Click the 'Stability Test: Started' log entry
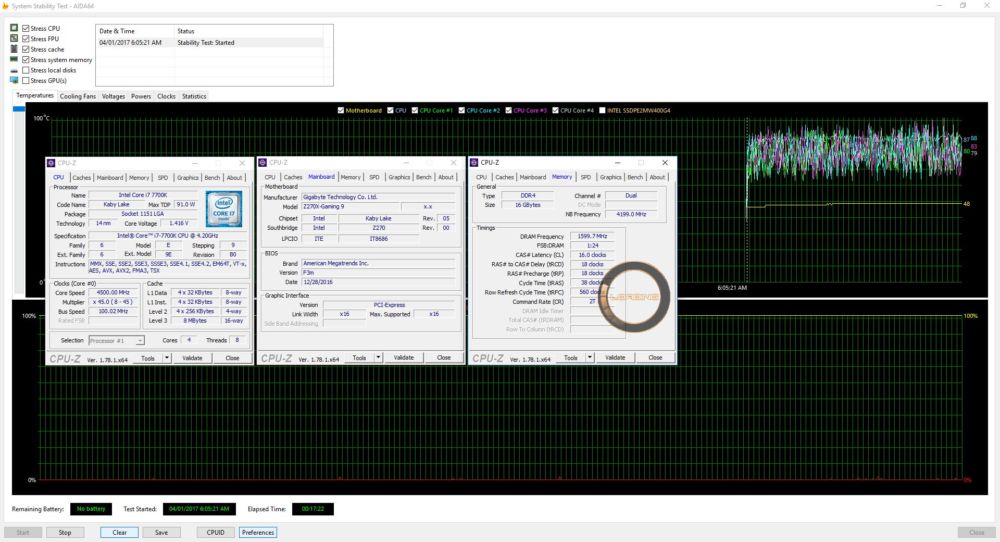 click(x=206, y=43)
